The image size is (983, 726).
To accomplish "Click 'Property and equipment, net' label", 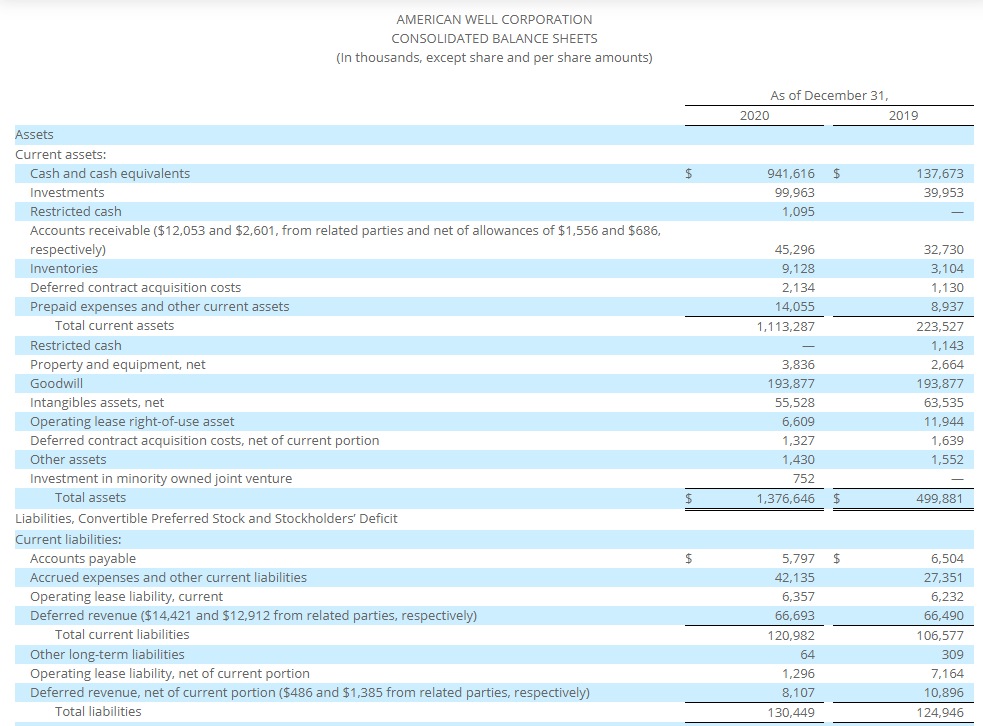I will [x=118, y=365].
